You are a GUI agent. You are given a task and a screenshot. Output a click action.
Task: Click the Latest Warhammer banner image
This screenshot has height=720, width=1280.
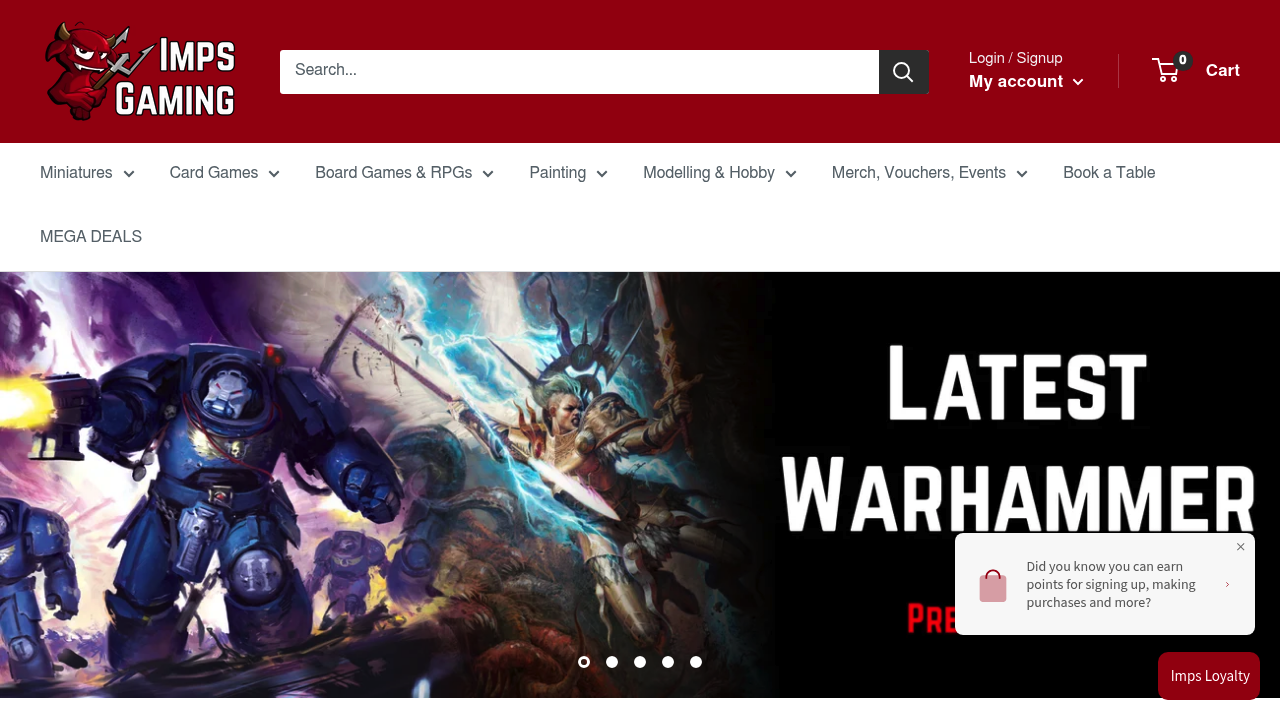click(640, 485)
